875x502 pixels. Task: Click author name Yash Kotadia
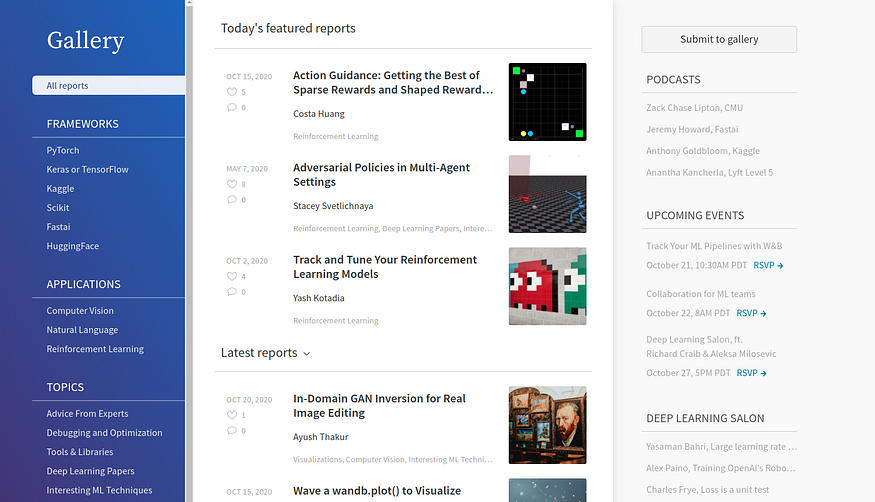[x=319, y=298]
